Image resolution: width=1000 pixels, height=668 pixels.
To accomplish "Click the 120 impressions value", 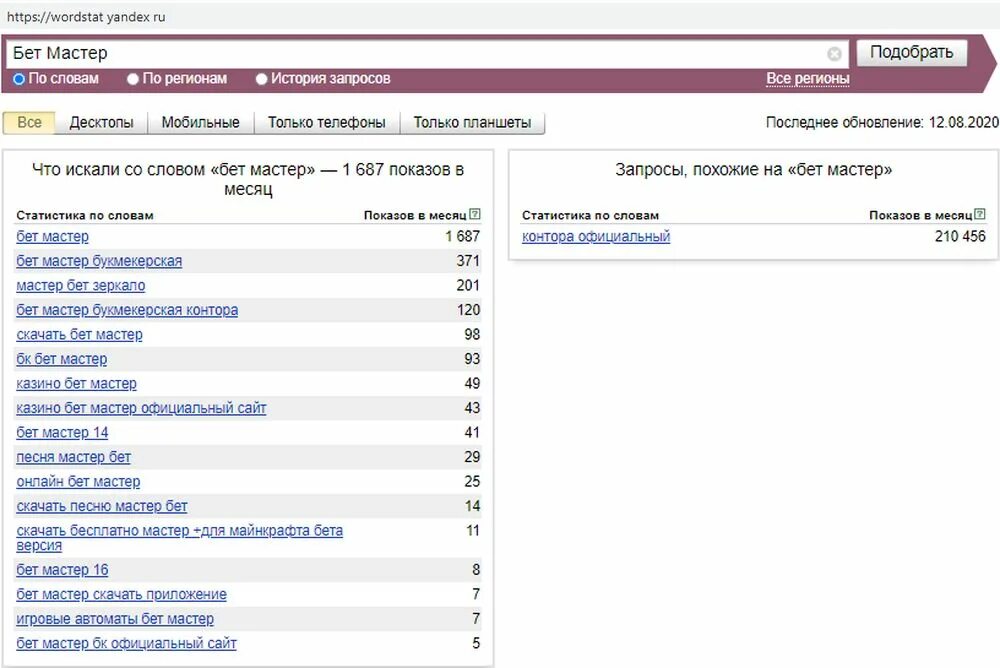I will (467, 310).
